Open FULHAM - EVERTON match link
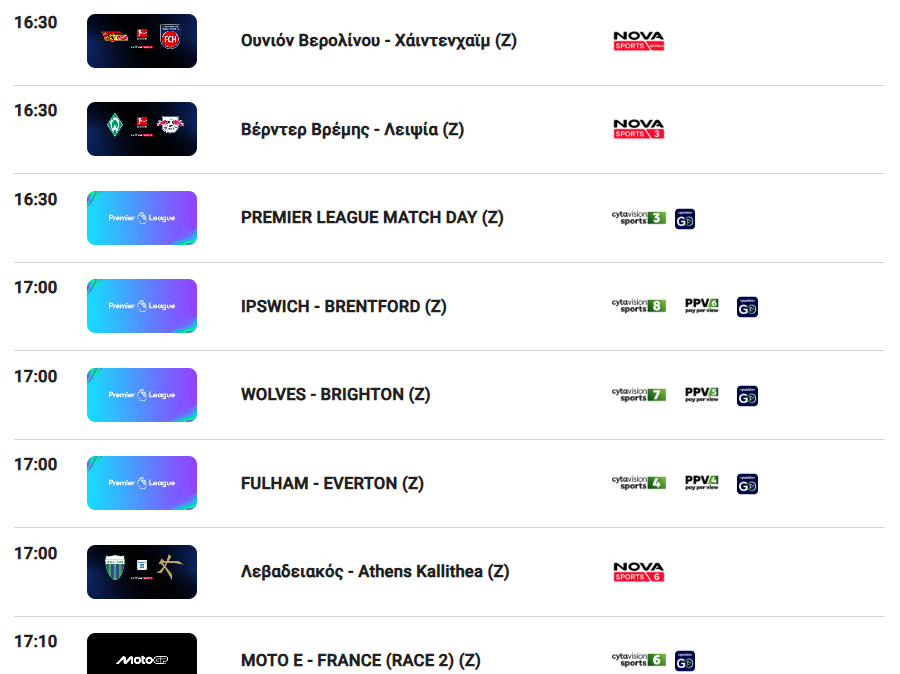This screenshot has height=674, width=900. click(x=332, y=483)
